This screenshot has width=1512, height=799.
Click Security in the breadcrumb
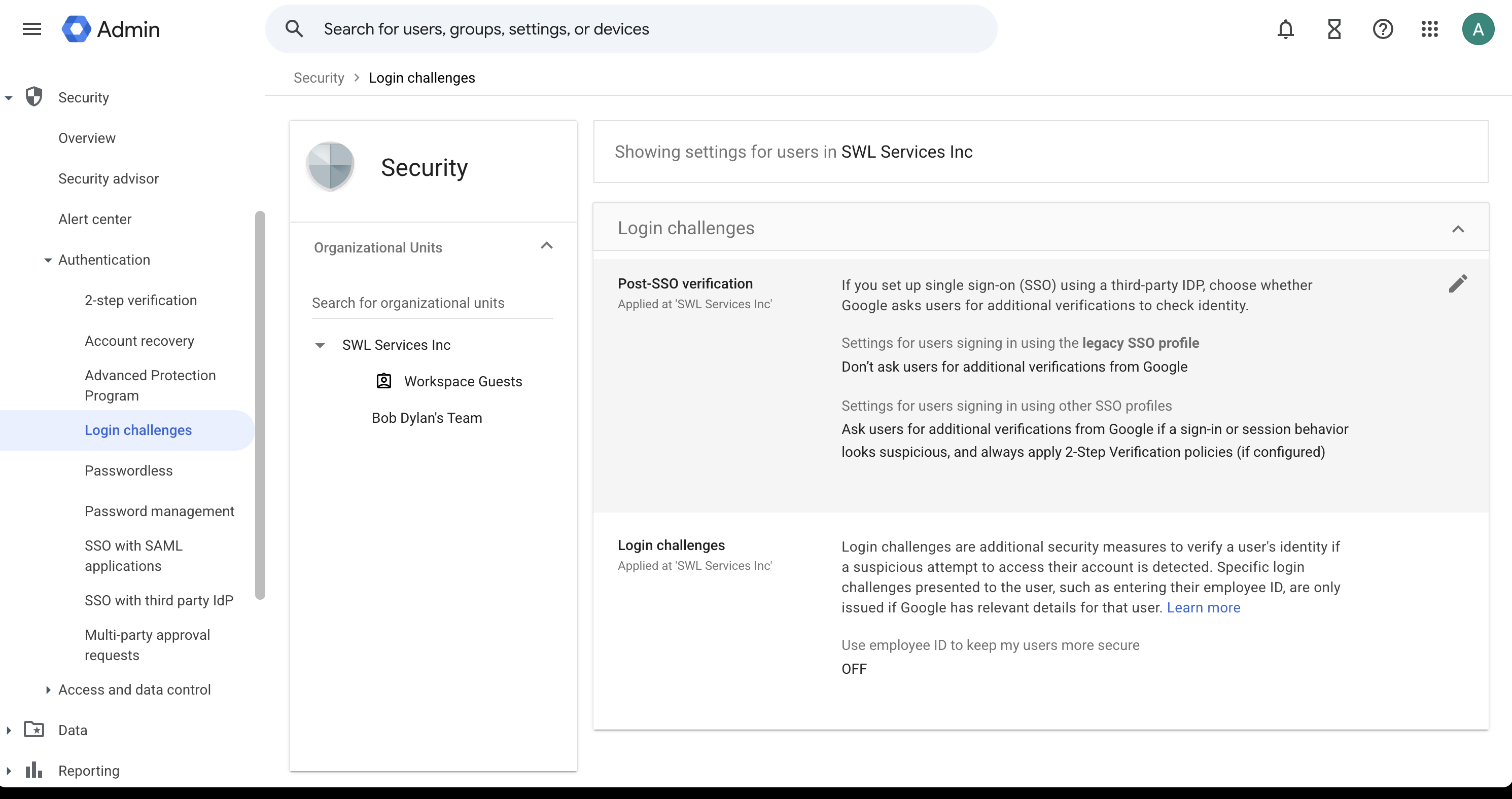[319, 78]
